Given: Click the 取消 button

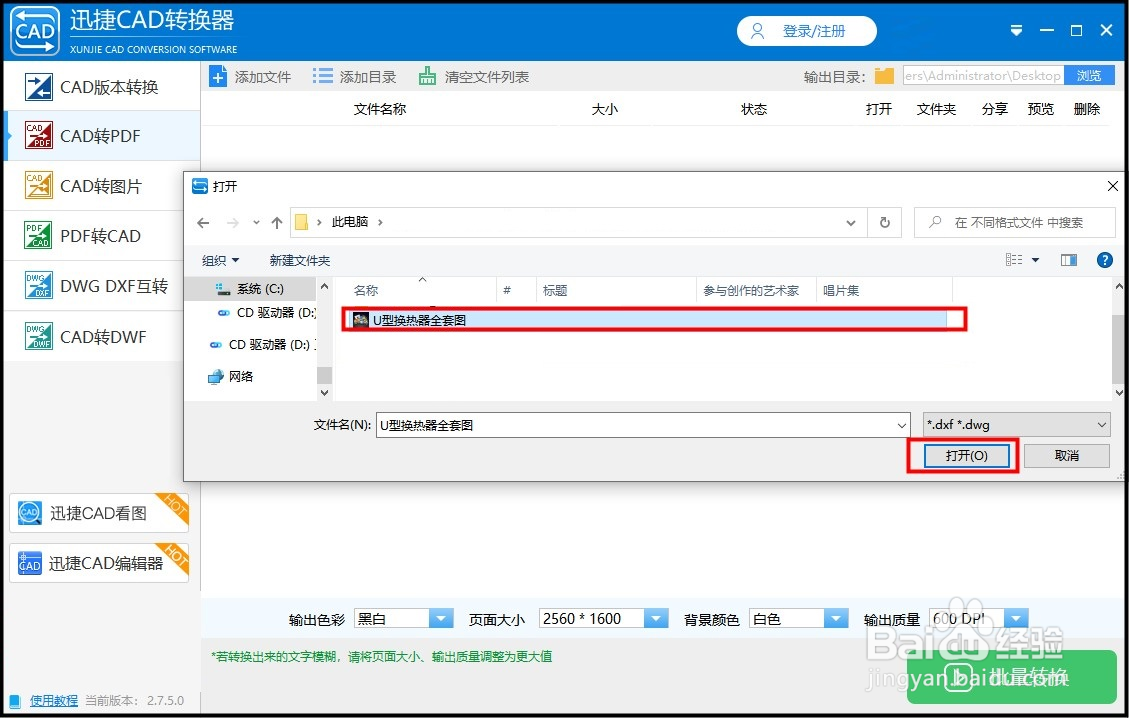Looking at the screenshot, I should click(1066, 455).
